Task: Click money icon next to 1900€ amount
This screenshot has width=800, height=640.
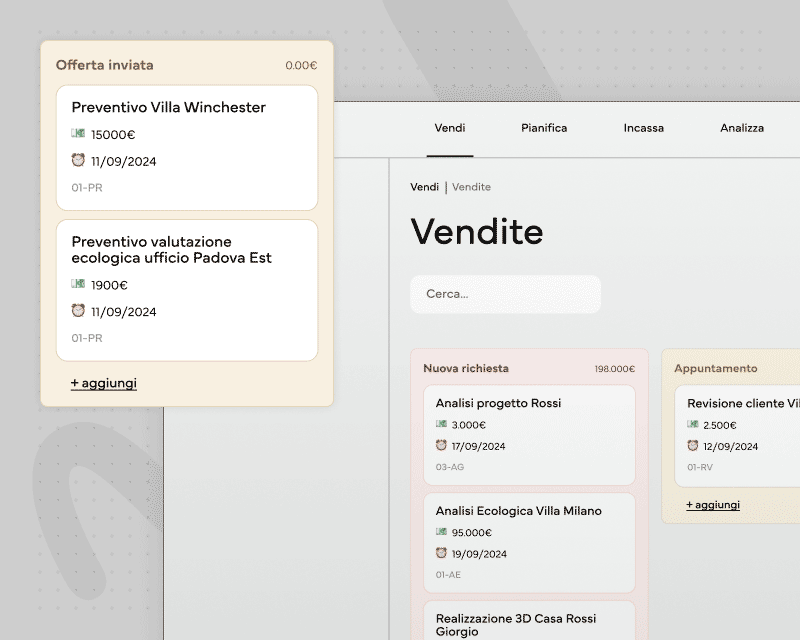Action: (78, 284)
